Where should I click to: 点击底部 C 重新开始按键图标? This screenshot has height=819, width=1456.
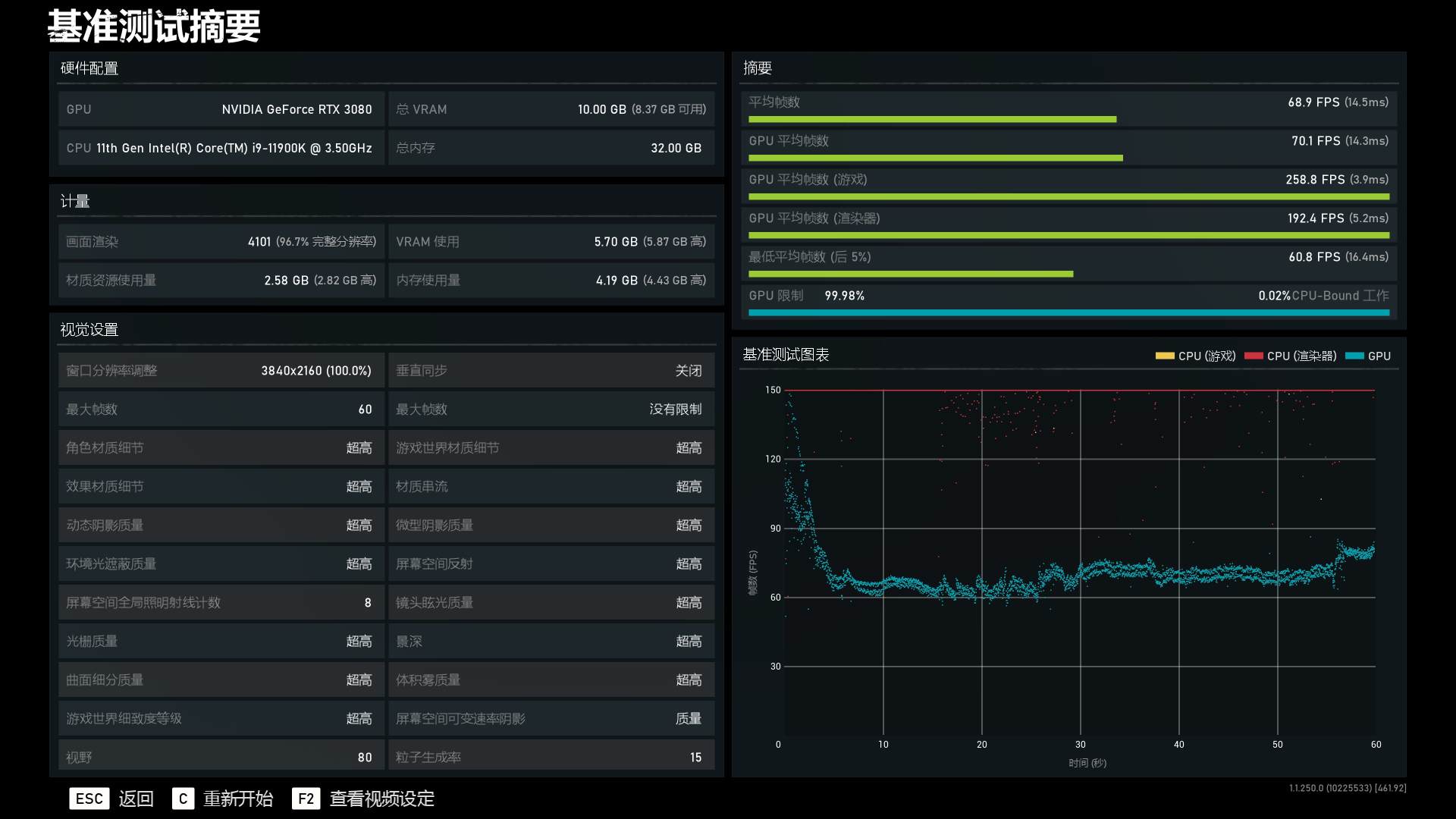pyautogui.click(x=184, y=799)
